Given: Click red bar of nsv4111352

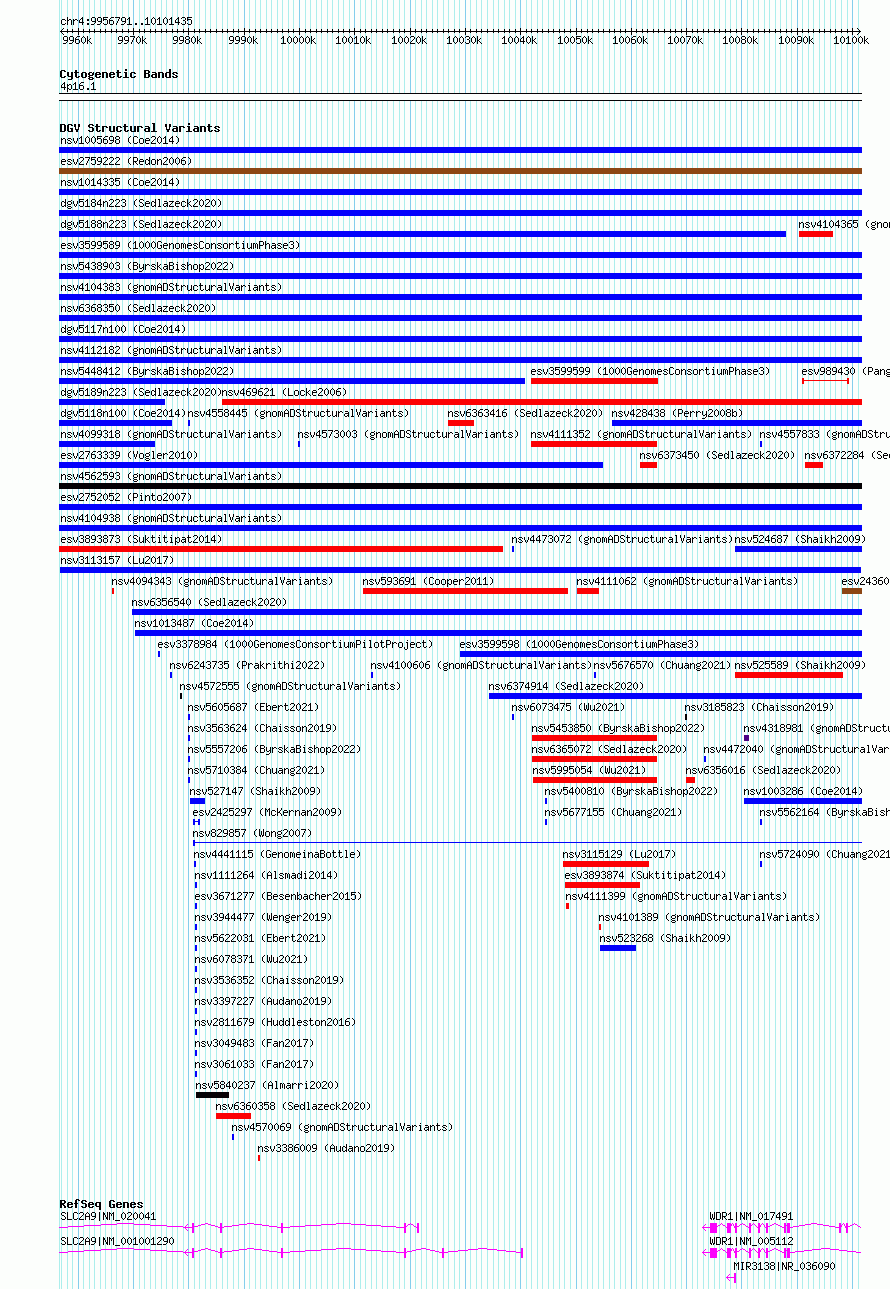Looking at the screenshot, I should (x=594, y=444).
